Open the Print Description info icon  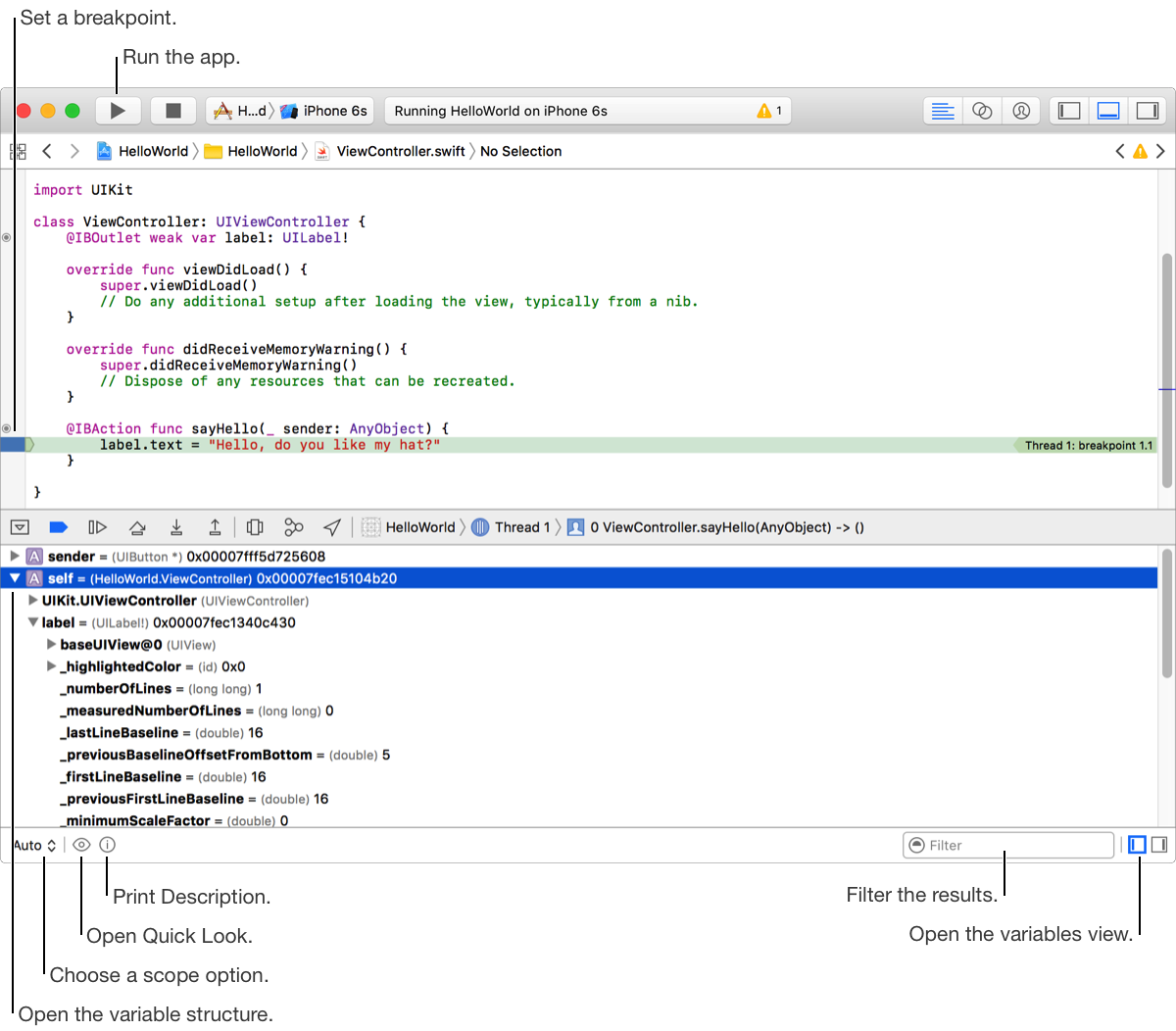108,845
